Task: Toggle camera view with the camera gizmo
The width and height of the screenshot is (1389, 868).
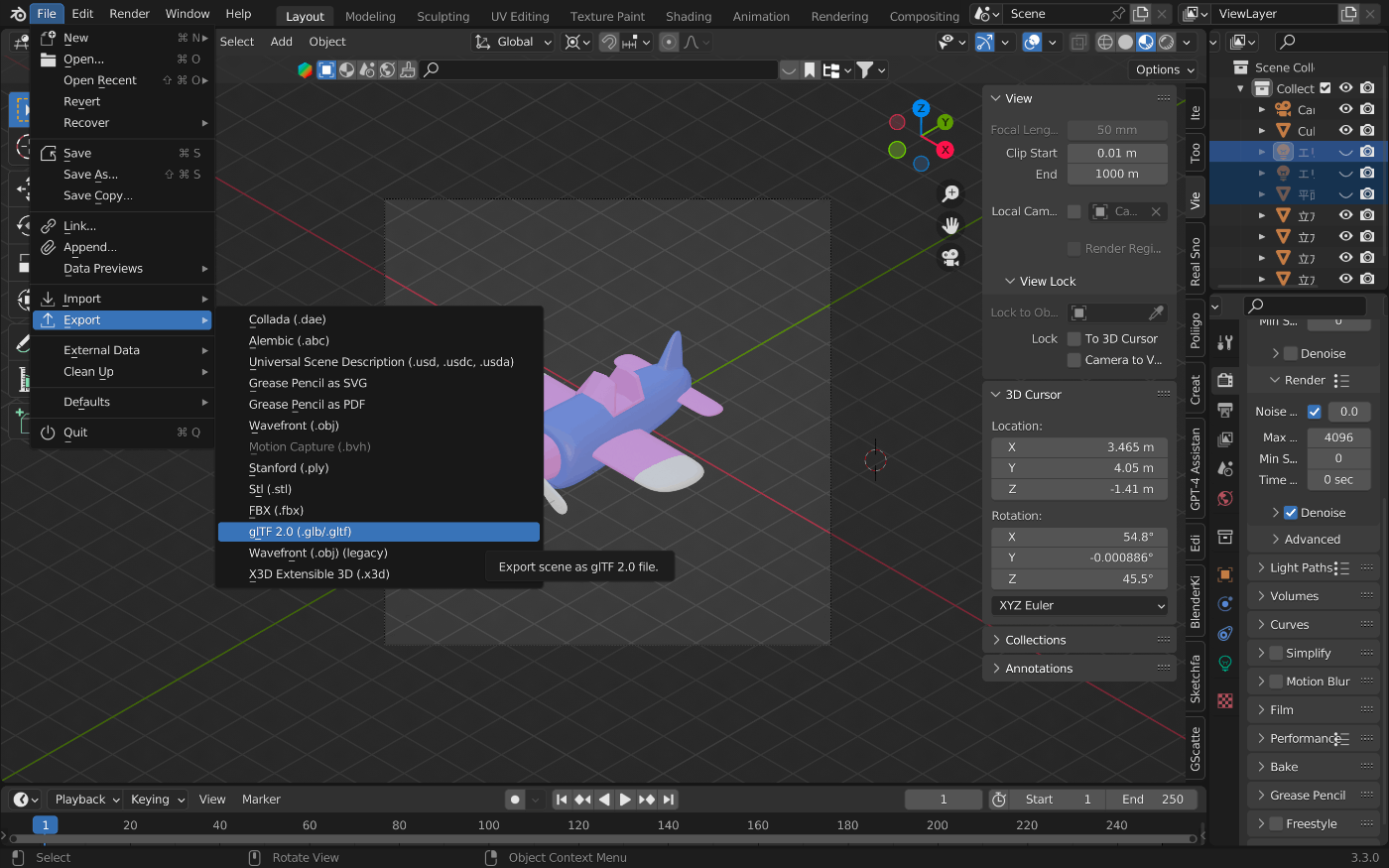Action: (950, 258)
